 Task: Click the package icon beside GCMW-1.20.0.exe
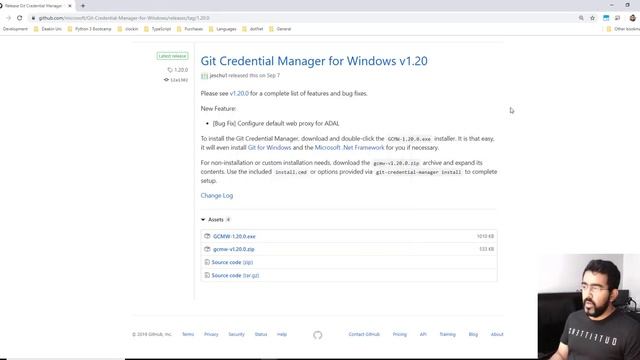tap(207, 236)
